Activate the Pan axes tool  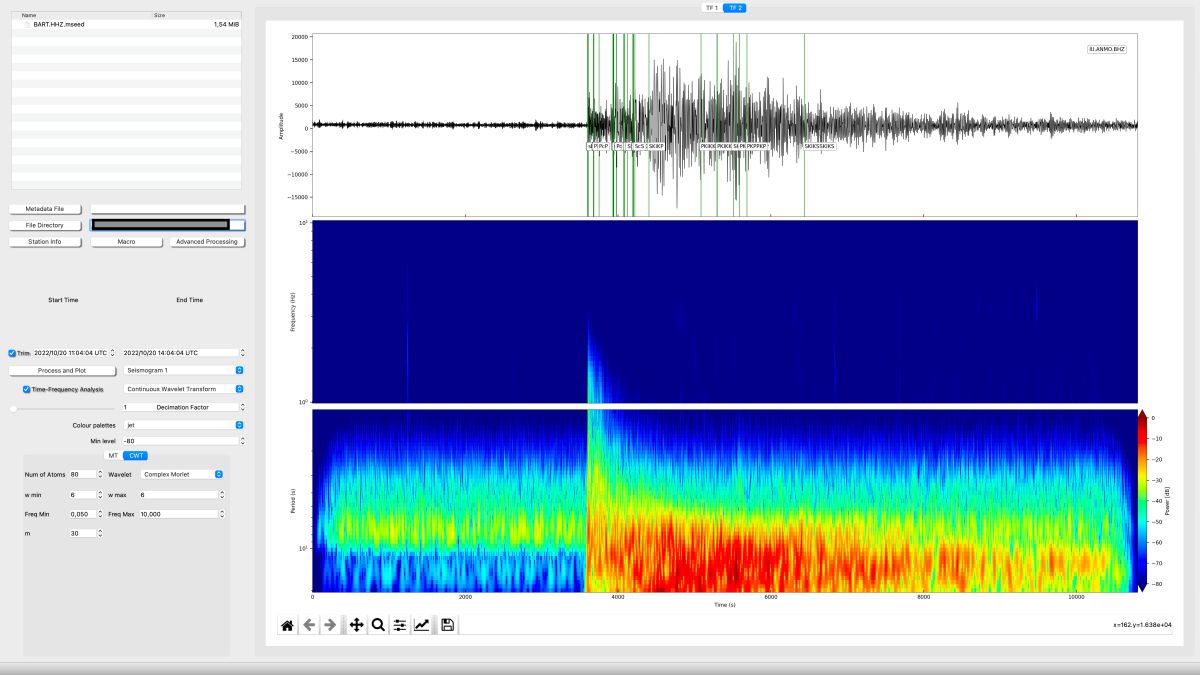[357, 625]
